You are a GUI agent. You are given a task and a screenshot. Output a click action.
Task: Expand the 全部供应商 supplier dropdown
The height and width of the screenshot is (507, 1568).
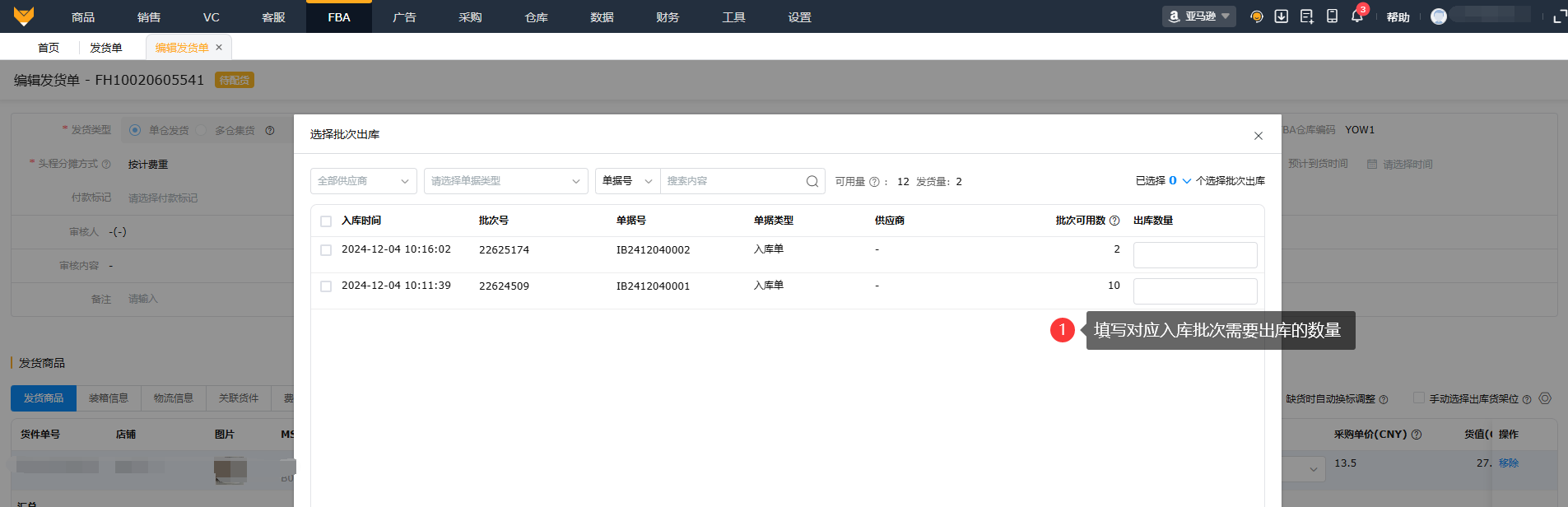click(x=363, y=181)
